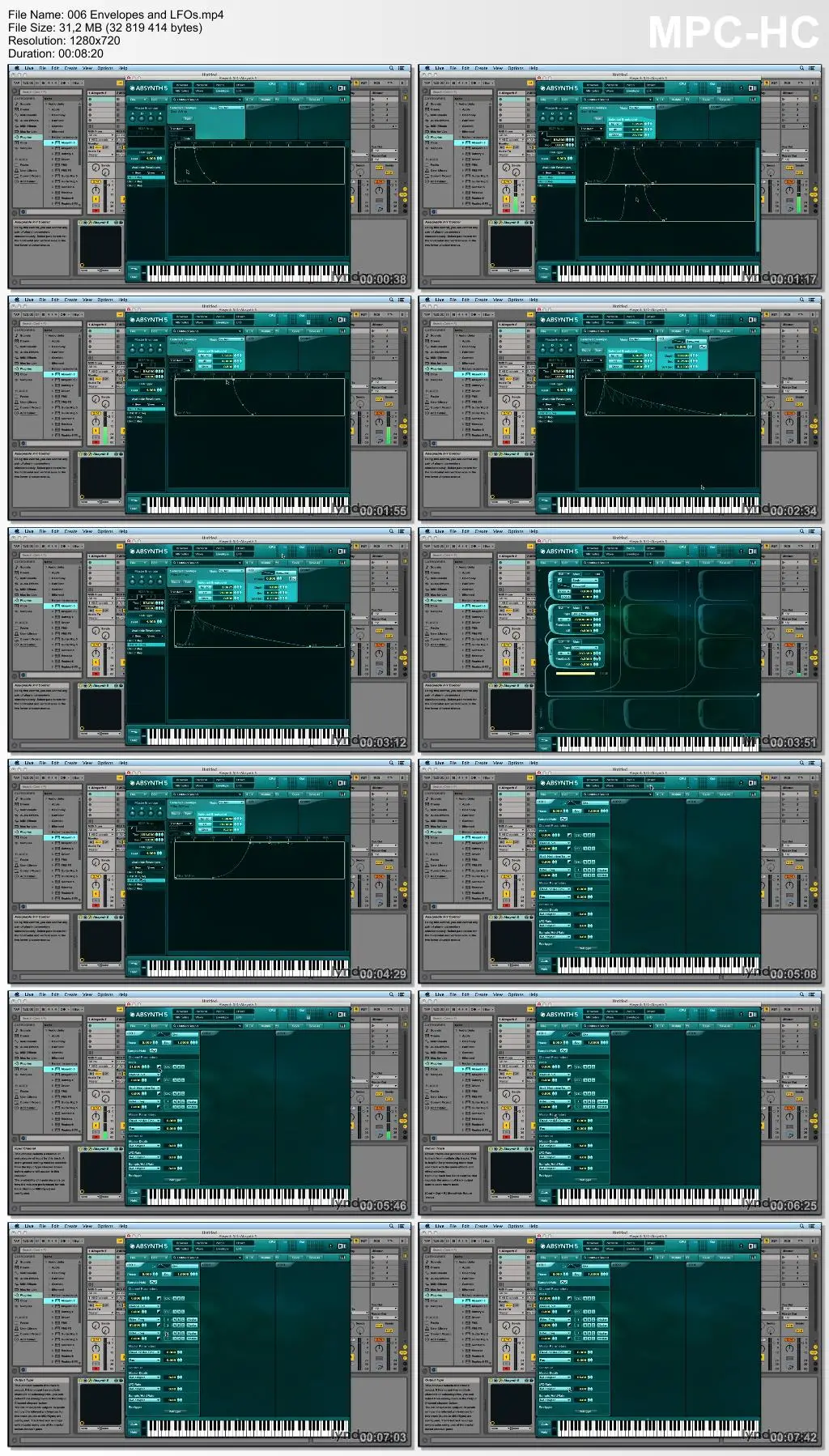Screen dimensions: 829x1456
Task: Open the Live menu in the 00:00:38 frame
Action: tap(29, 68)
